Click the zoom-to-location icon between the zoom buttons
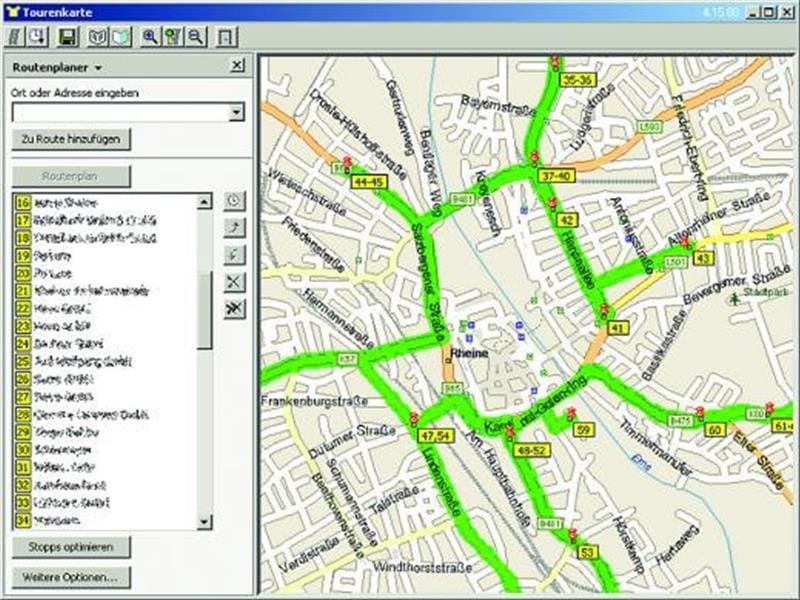Screen dimensions: 800x600 click(x=173, y=37)
